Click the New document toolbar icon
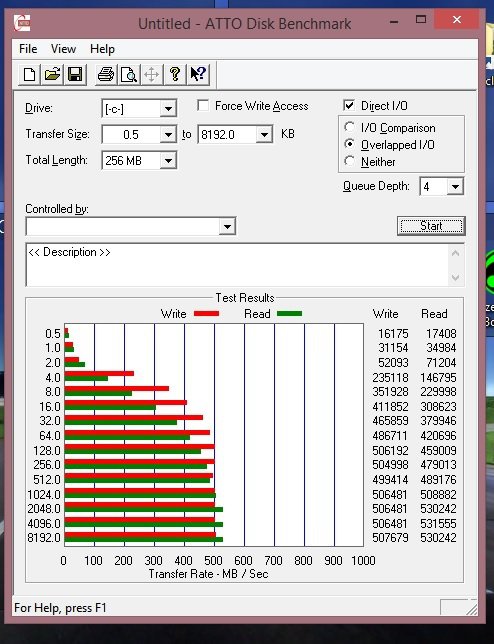 tap(29, 74)
